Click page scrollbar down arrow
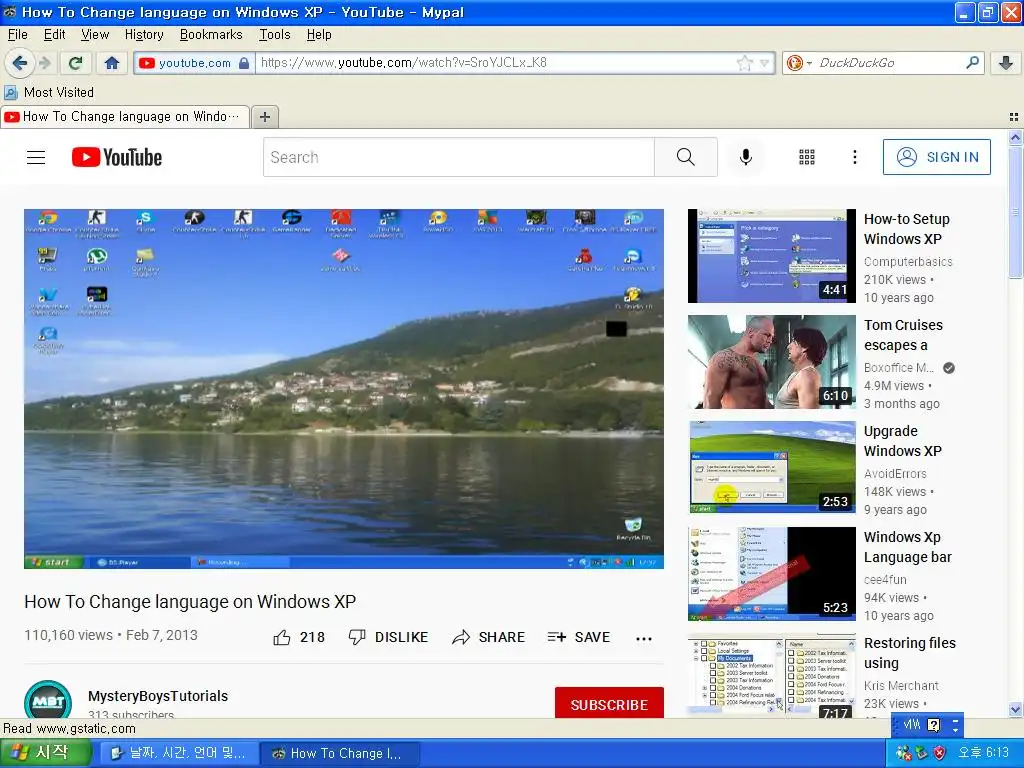The height and width of the screenshot is (768, 1024). (x=1015, y=710)
